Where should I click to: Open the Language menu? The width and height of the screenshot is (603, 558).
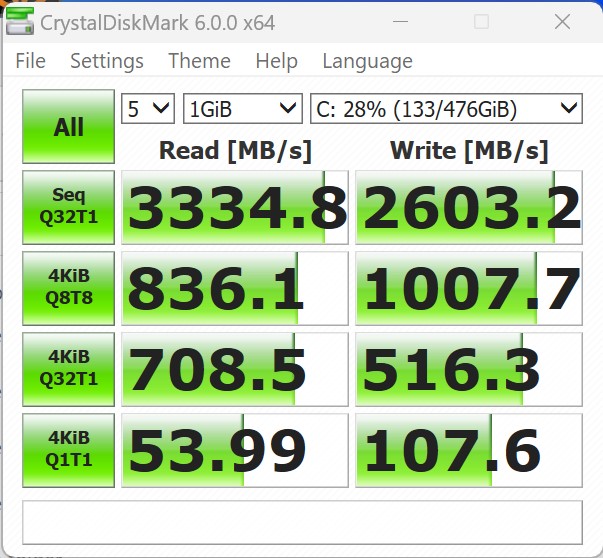(367, 61)
